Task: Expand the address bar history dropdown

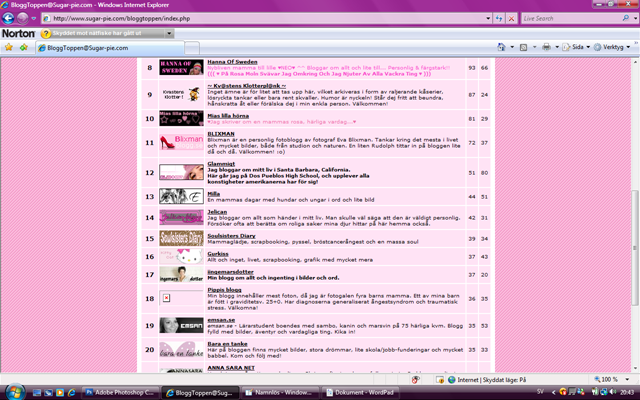Action: [488, 18]
